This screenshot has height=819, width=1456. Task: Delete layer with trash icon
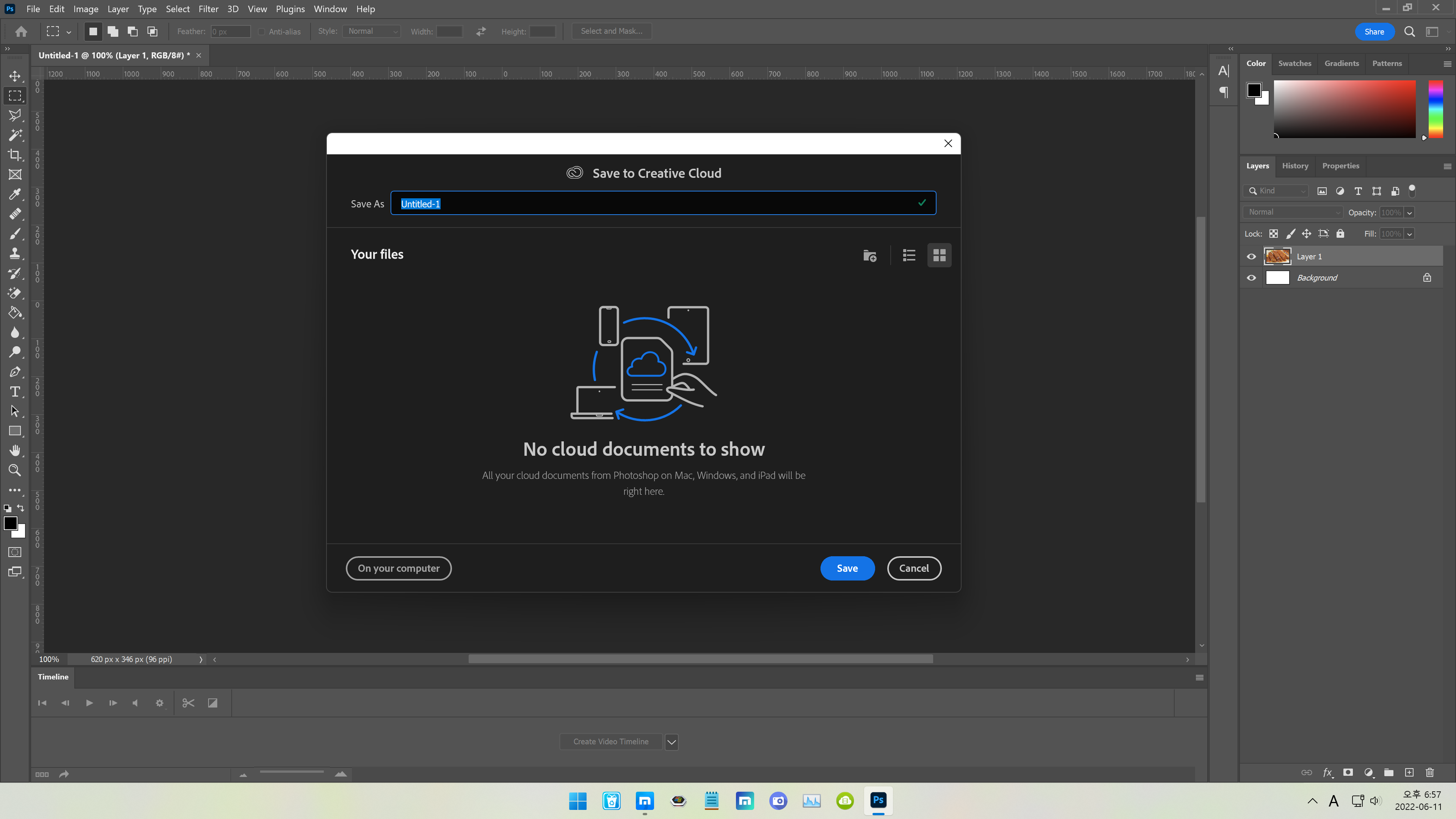tap(1430, 773)
